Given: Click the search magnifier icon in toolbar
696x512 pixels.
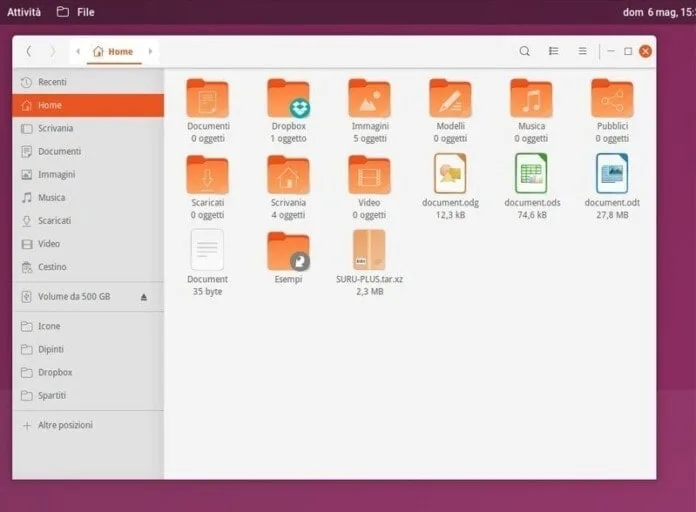Looking at the screenshot, I should pyautogui.click(x=525, y=51).
